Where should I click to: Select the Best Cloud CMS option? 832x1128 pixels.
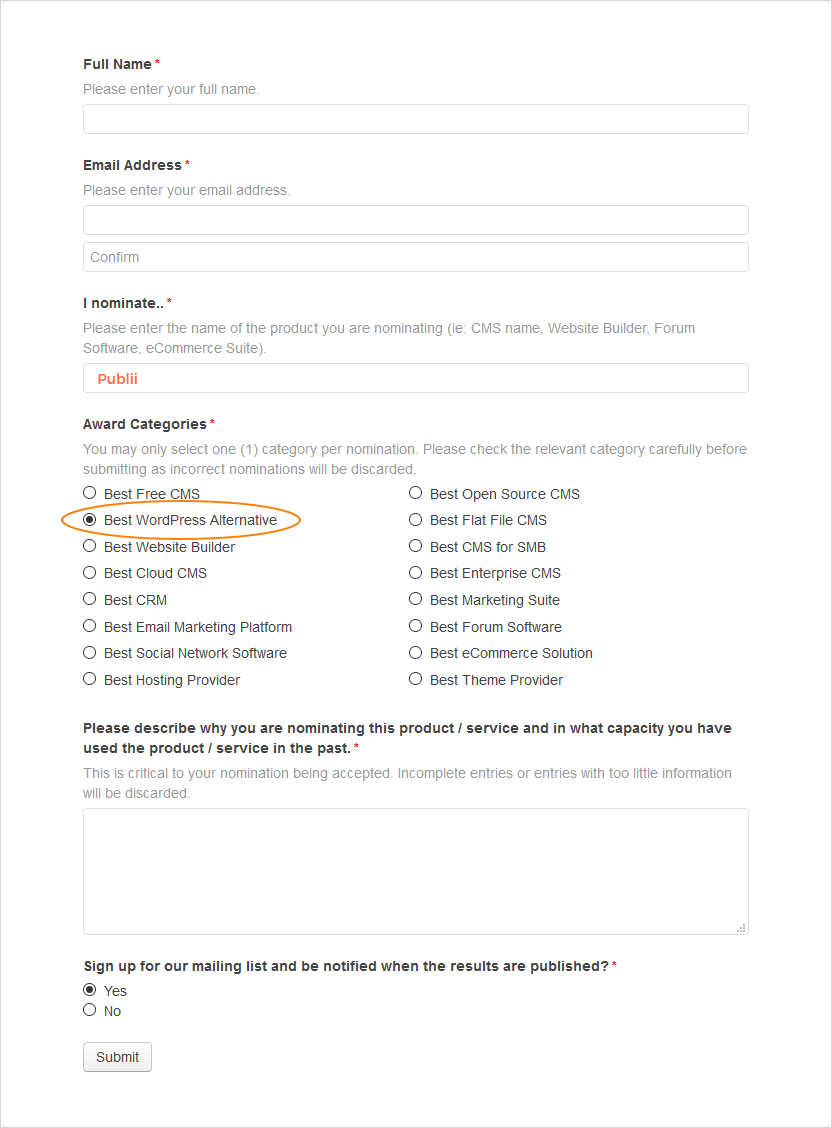click(x=89, y=572)
